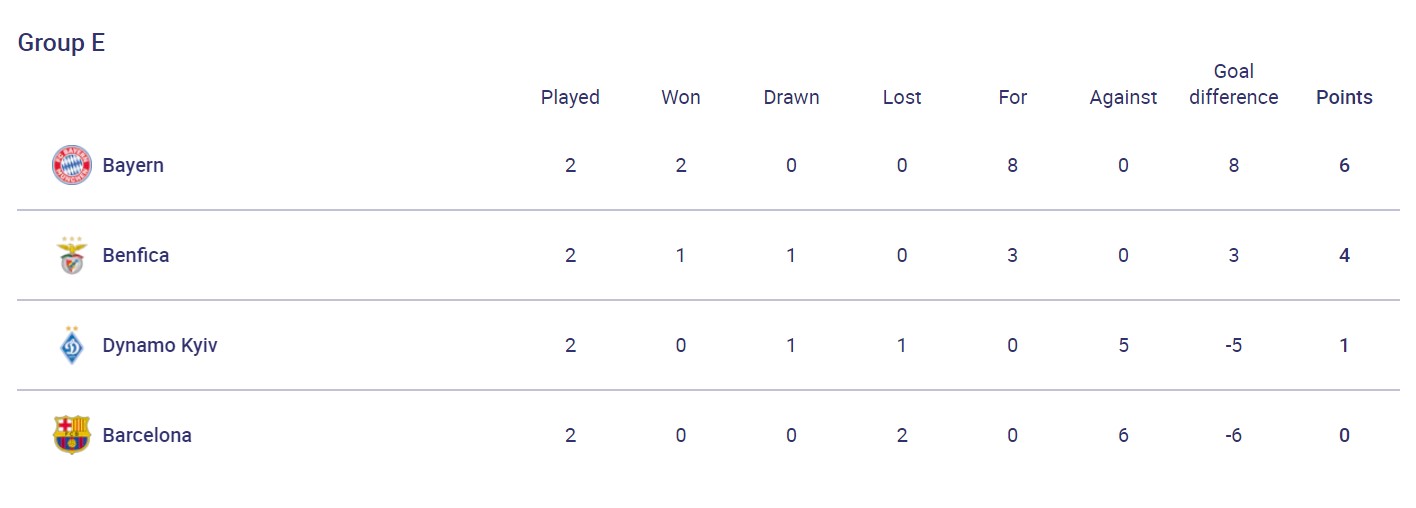Select the Against column header
The image size is (1416, 508).
1123,97
